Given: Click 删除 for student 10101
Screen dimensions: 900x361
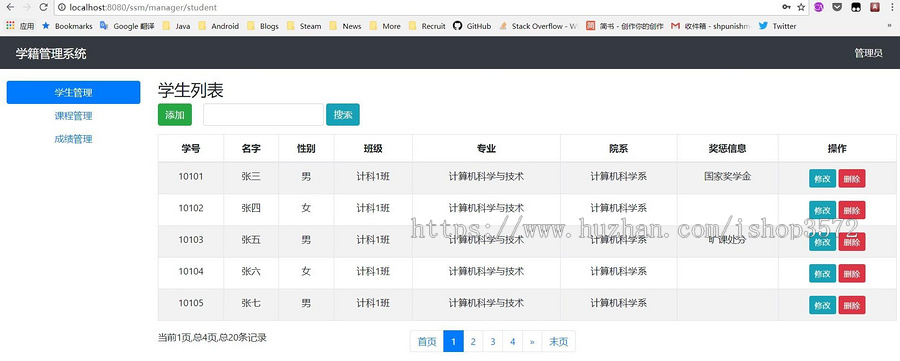Looking at the screenshot, I should 852,178.
